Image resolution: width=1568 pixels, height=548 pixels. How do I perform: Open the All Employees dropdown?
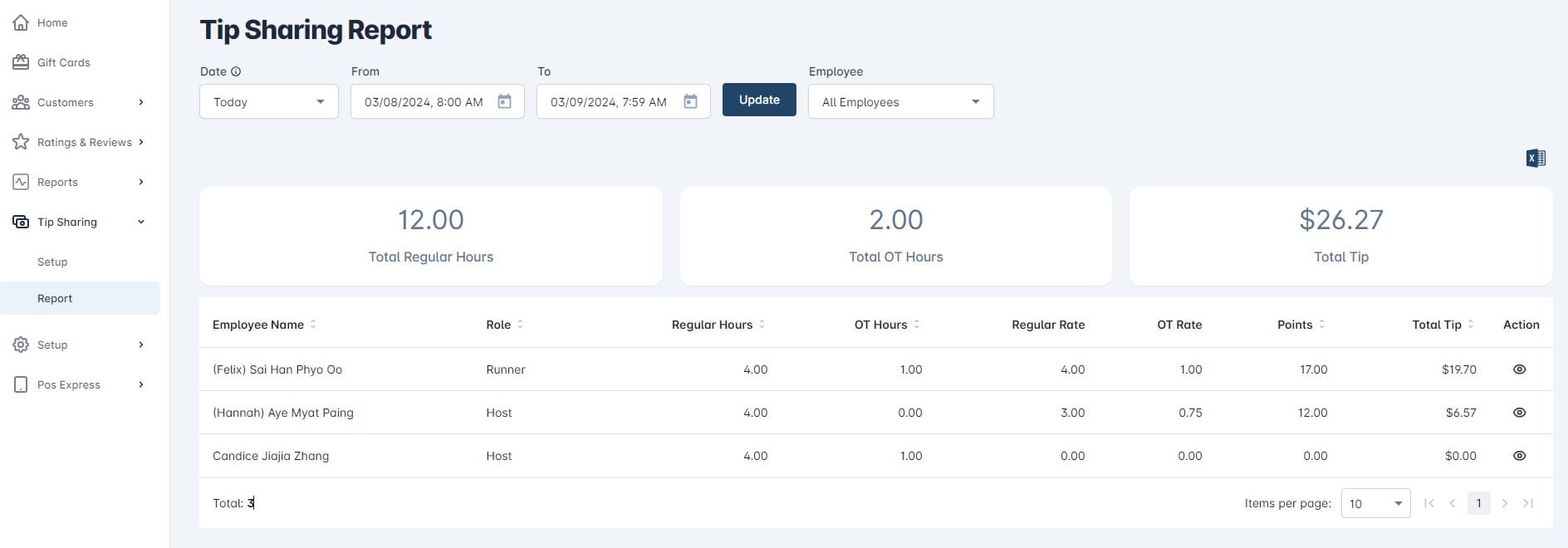click(900, 102)
